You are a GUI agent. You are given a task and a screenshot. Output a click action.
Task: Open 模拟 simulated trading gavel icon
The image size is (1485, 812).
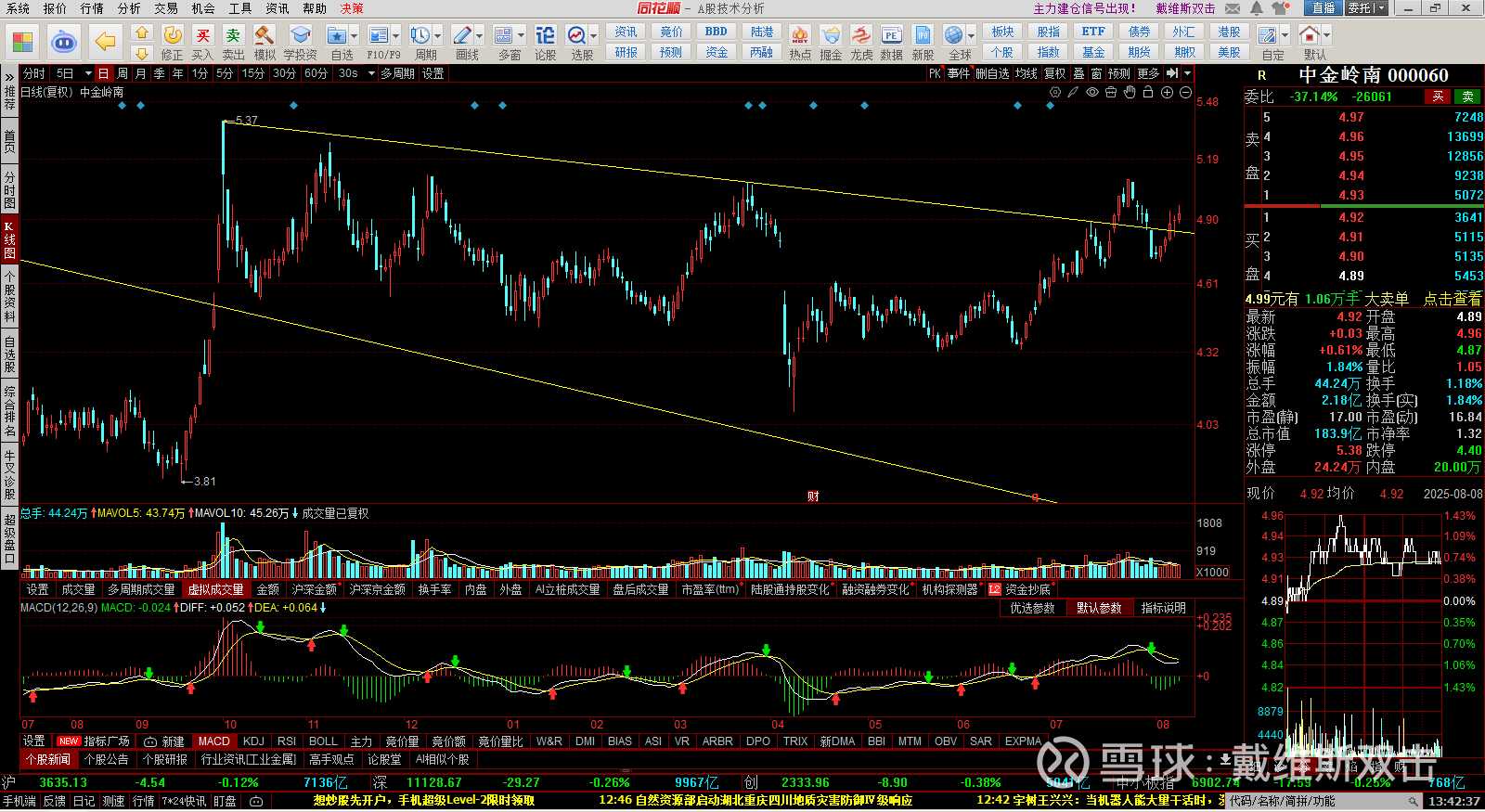[x=265, y=43]
